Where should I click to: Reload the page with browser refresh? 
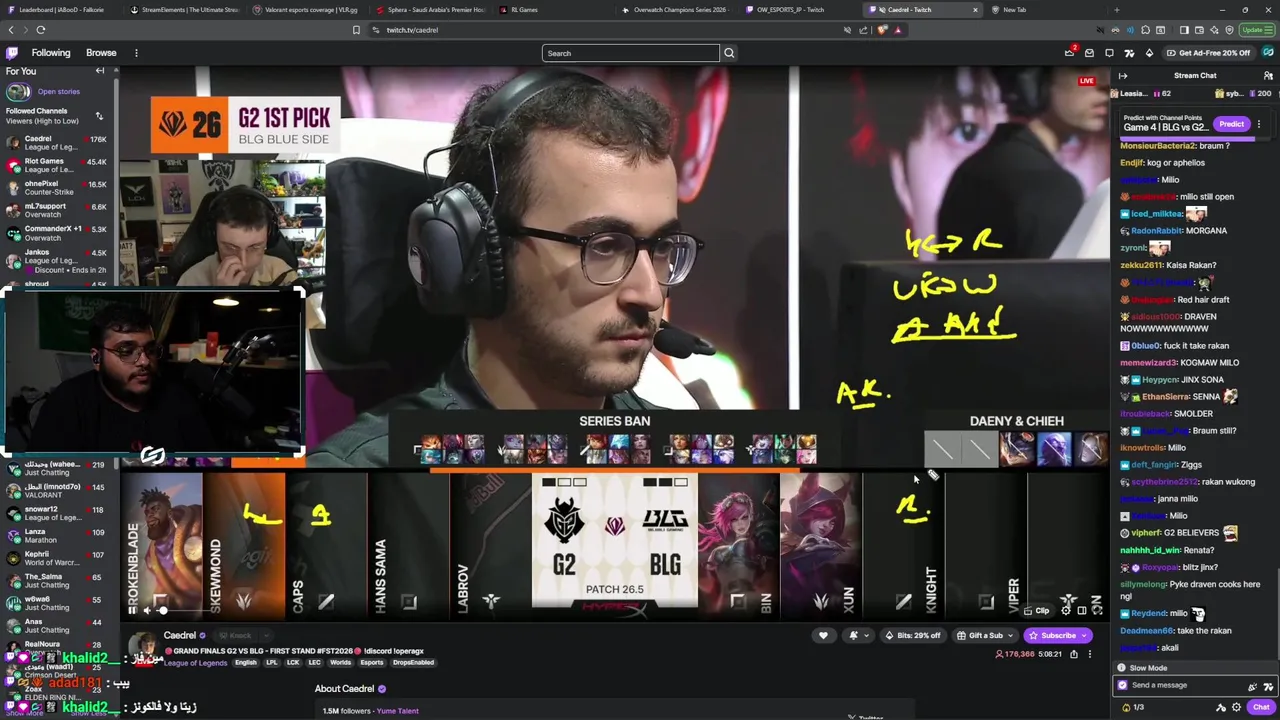click(41, 30)
